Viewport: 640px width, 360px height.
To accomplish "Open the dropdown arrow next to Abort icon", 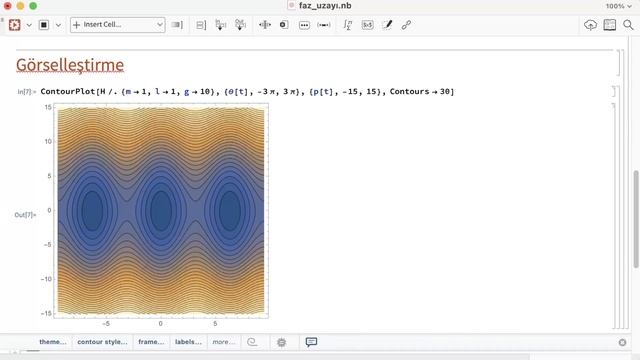I will (x=58, y=25).
